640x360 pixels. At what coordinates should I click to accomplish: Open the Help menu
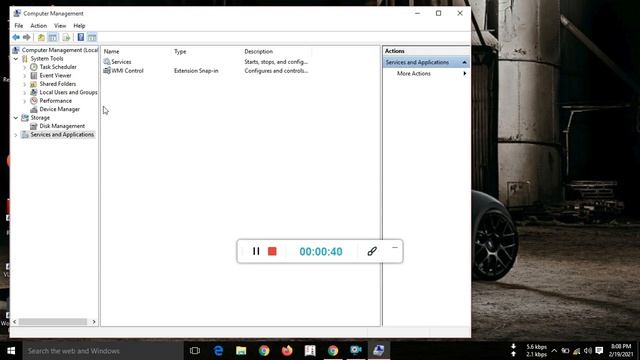(79, 26)
